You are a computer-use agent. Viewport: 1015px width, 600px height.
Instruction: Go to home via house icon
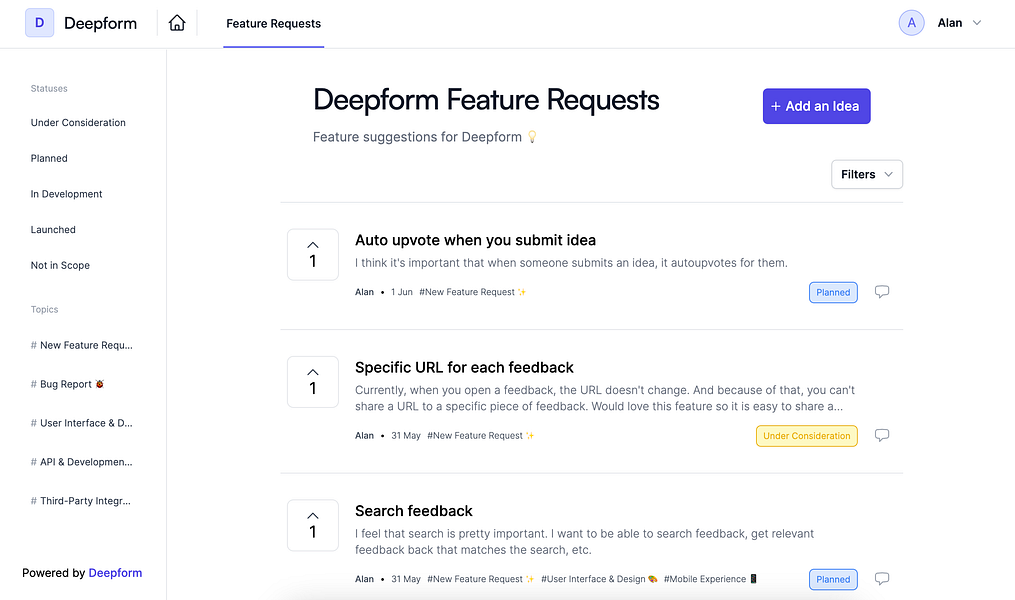[x=177, y=23]
